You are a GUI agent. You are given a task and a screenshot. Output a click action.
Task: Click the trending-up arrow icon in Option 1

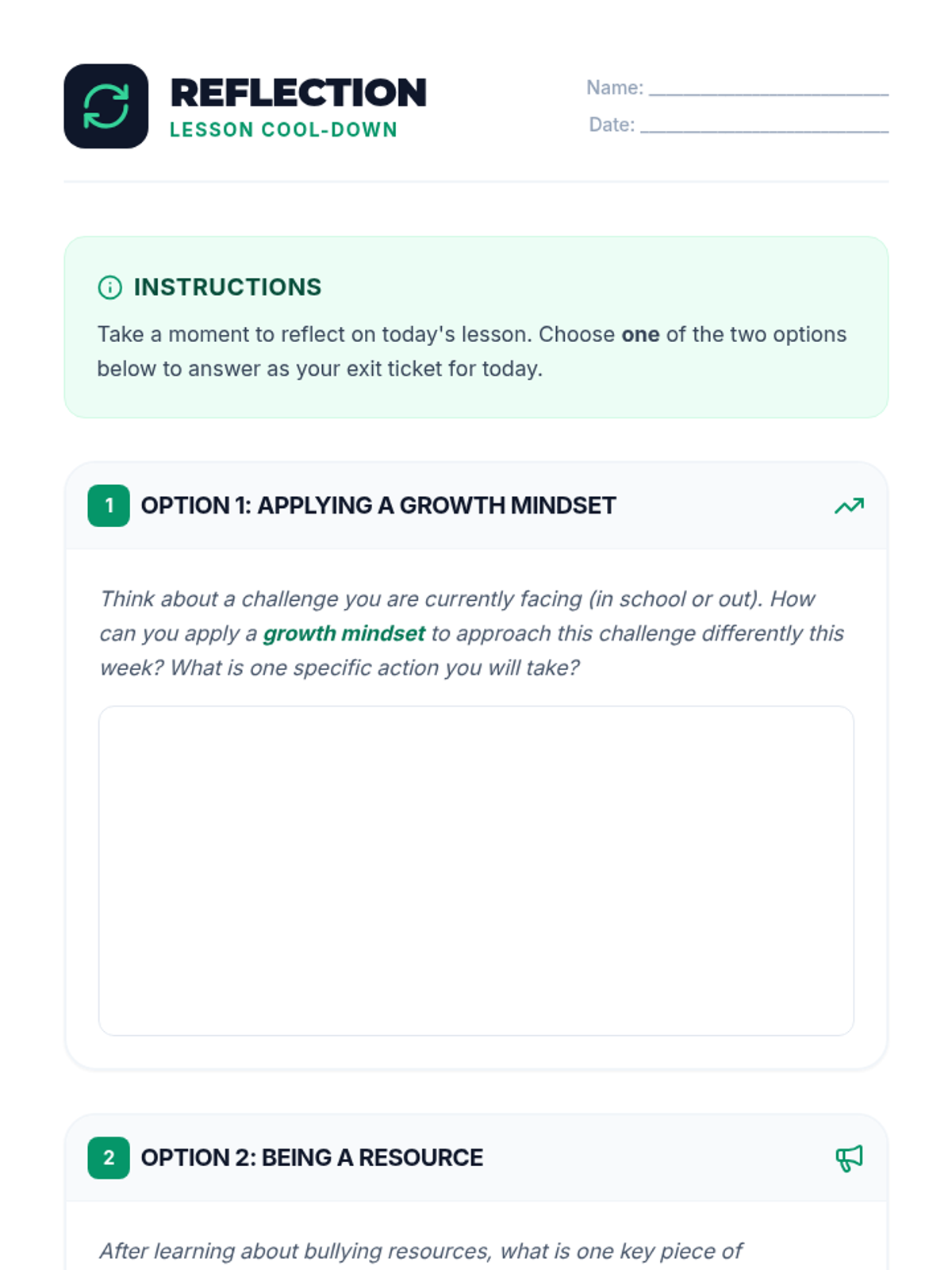(x=849, y=506)
